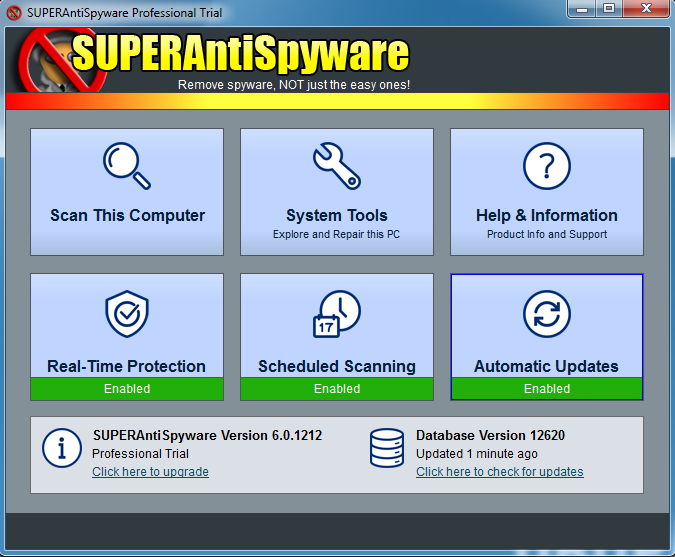Click the SUPERAntiSpyware logo banner
The height and width of the screenshot is (557, 675).
[240, 55]
